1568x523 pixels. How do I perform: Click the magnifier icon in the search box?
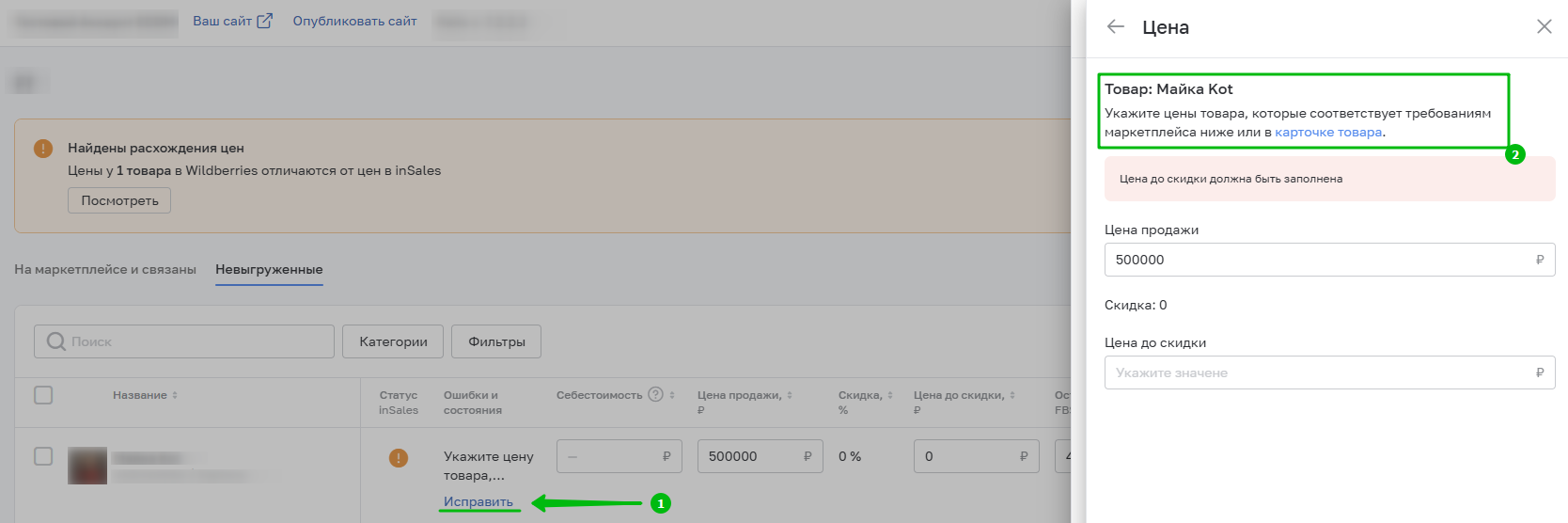click(x=56, y=341)
